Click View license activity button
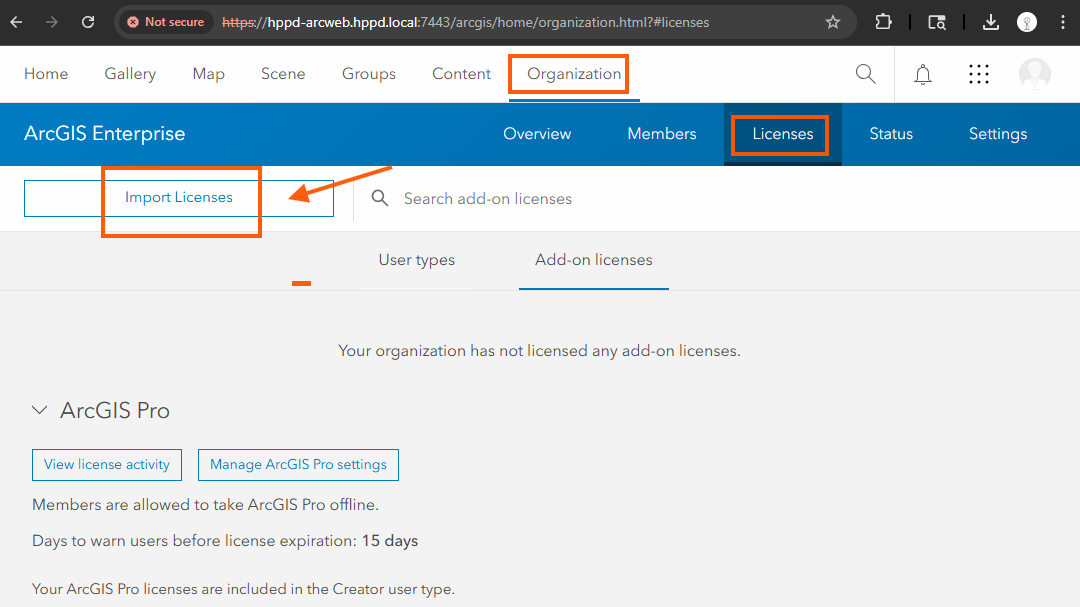 coord(107,465)
